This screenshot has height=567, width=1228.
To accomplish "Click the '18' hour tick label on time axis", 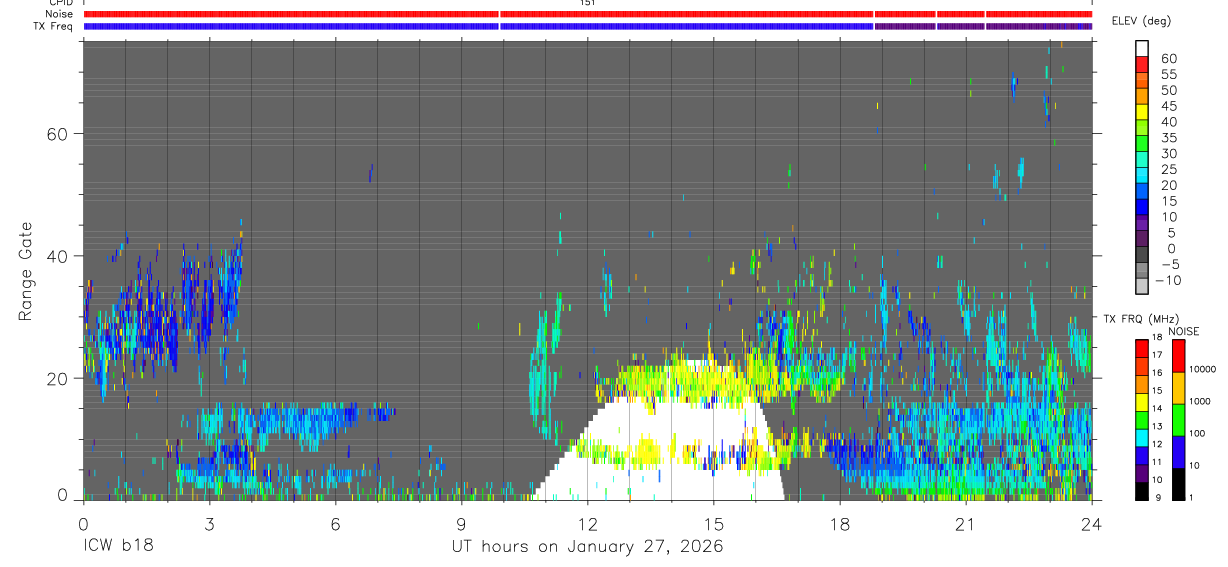I will coord(839,524).
